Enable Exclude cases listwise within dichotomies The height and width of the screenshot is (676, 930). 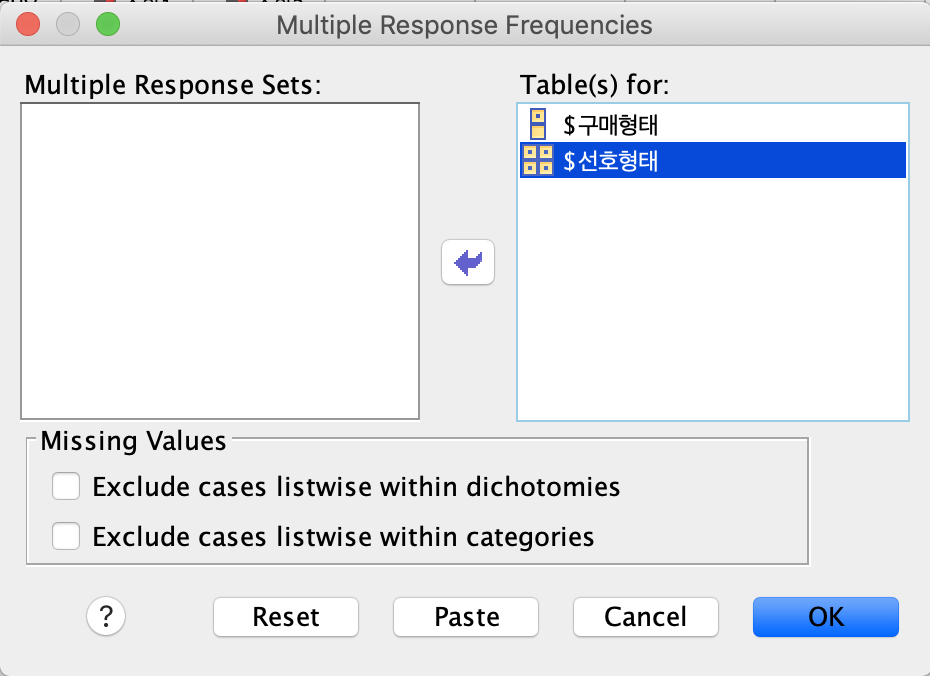pyautogui.click(x=66, y=486)
